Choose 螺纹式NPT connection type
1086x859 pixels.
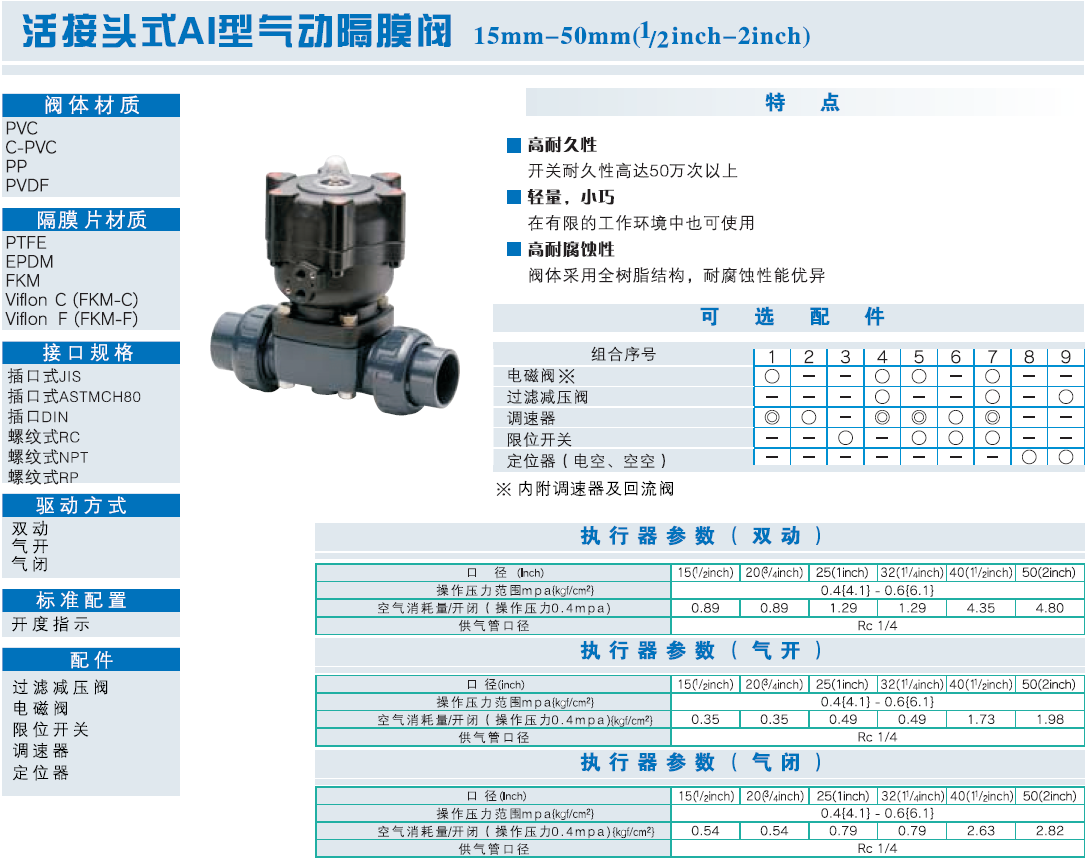tap(48, 457)
